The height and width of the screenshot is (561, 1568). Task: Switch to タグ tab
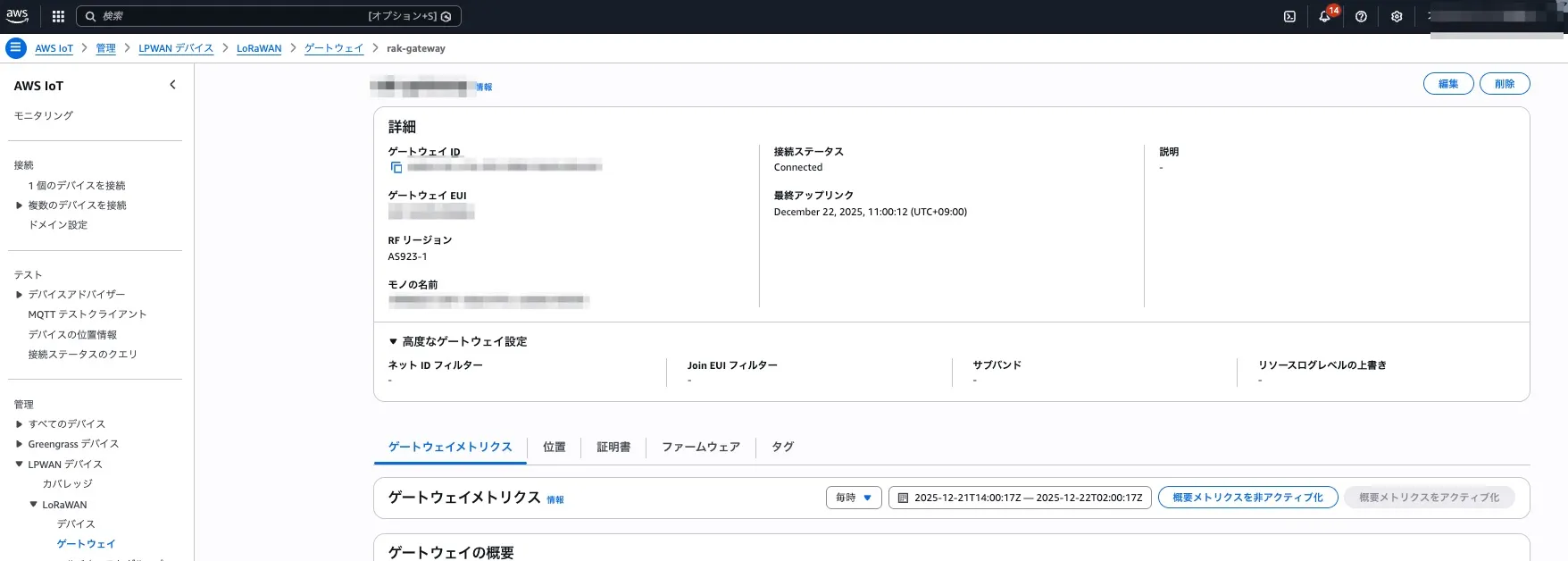pyautogui.click(x=783, y=447)
